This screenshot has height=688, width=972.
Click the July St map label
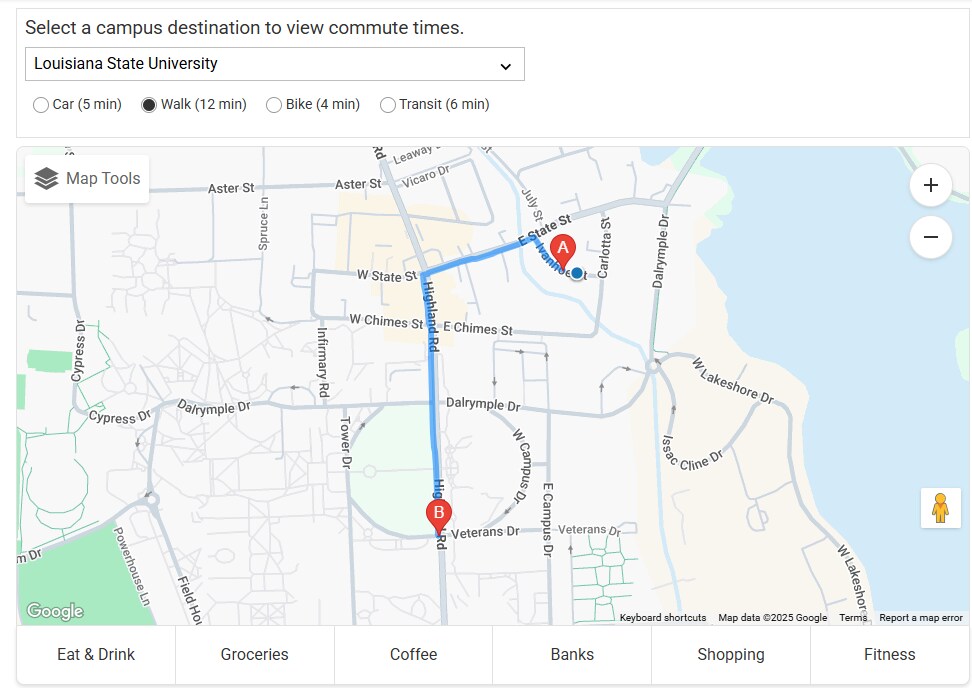(x=532, y=205)
